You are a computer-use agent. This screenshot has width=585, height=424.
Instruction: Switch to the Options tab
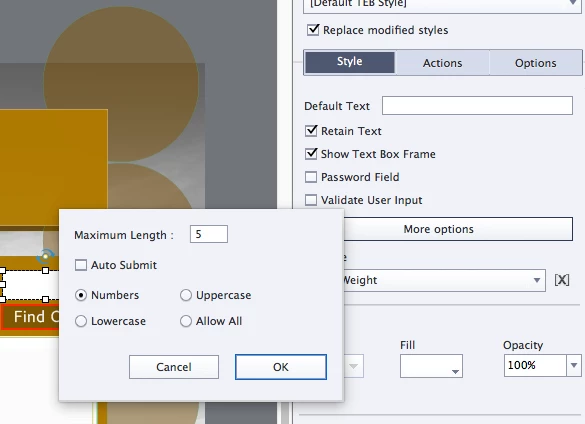click(x=535, y=63)
